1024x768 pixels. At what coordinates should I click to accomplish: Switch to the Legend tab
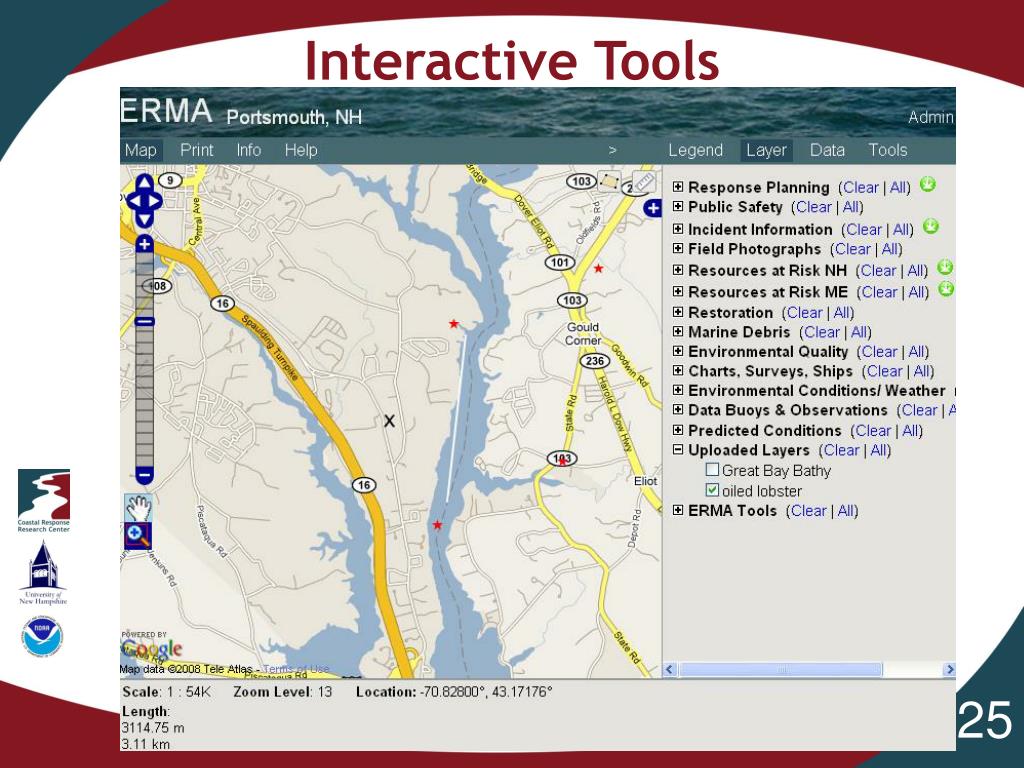(x=696, y=150)
